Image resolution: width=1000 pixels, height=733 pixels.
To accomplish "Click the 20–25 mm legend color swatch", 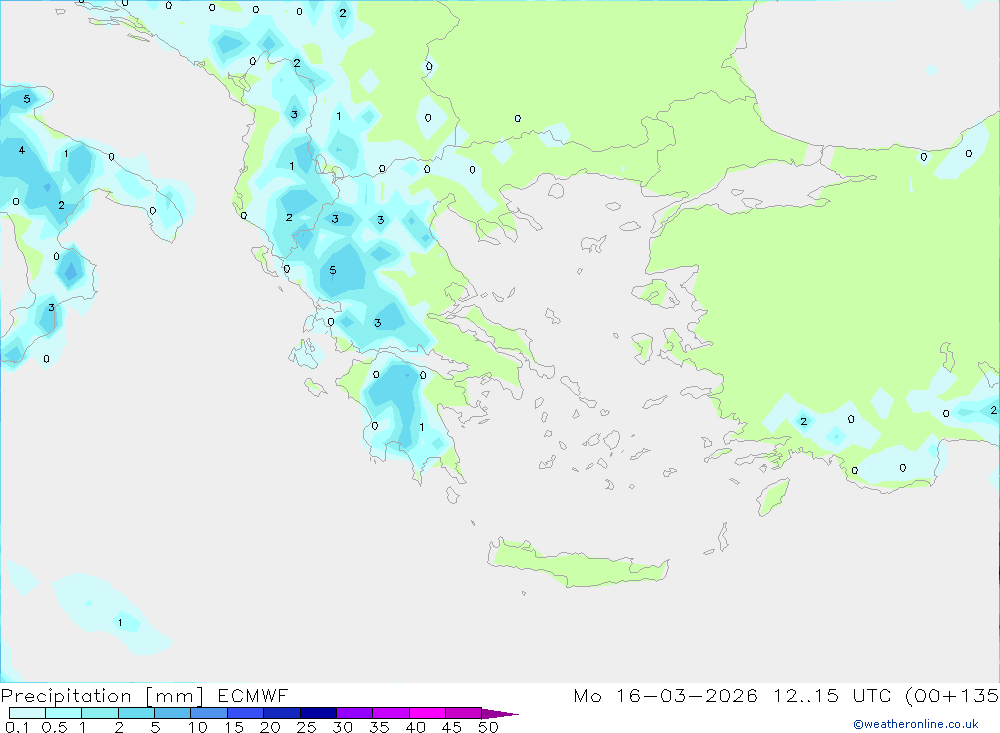I will tap(282, 713).
